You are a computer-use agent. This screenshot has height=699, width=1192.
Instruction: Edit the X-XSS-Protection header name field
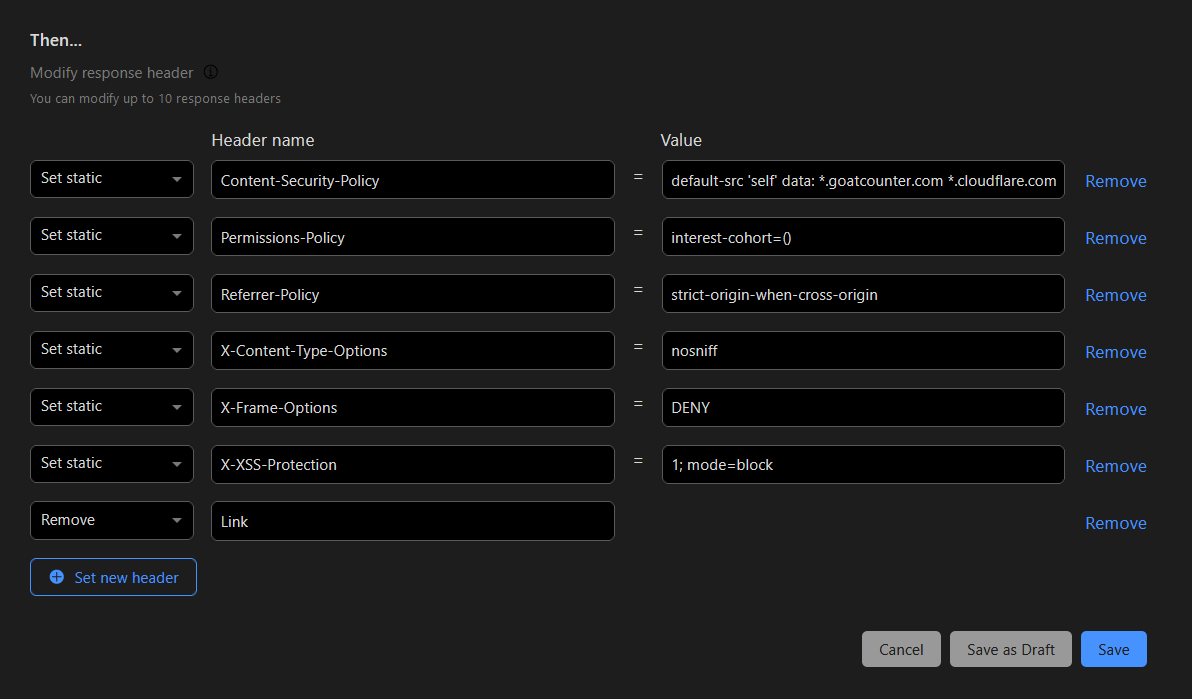413,465
